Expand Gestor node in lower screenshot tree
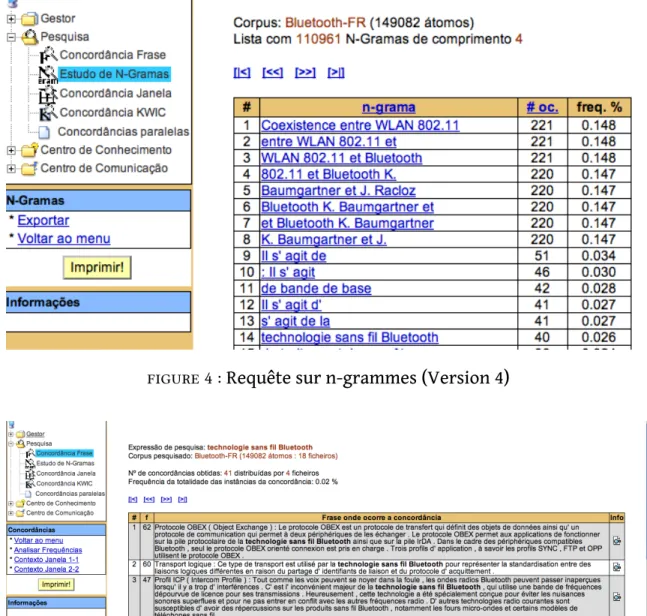647x616 pixels. 11,434
